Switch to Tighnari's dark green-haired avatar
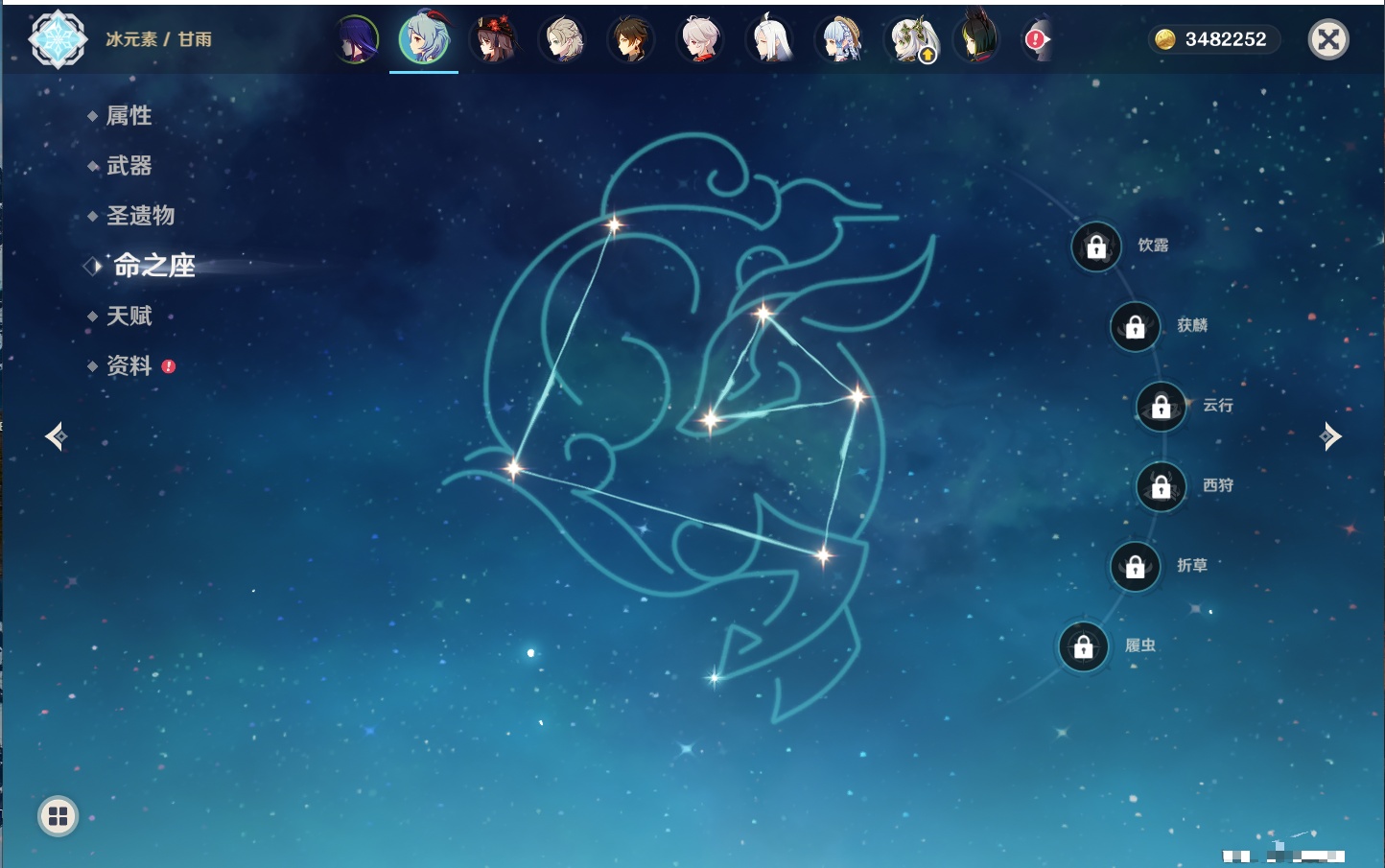This screenshot has width=1385, height=868. tap(976, 39)
